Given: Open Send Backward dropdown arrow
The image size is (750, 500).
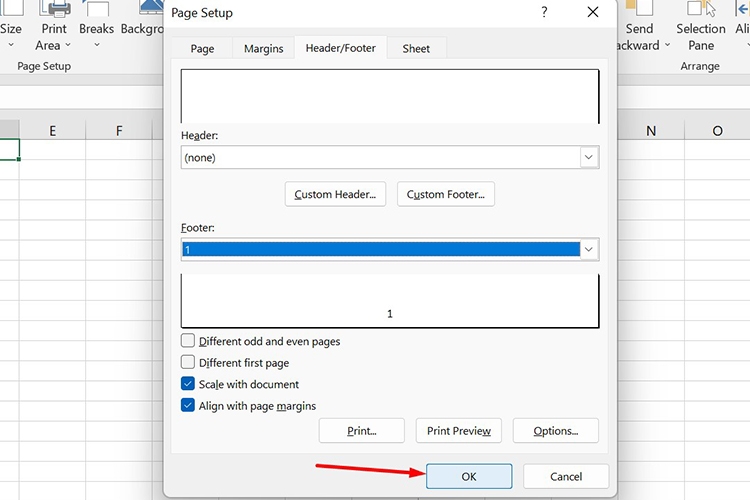Looking at the screenshot, I should (x=667, y=45).
